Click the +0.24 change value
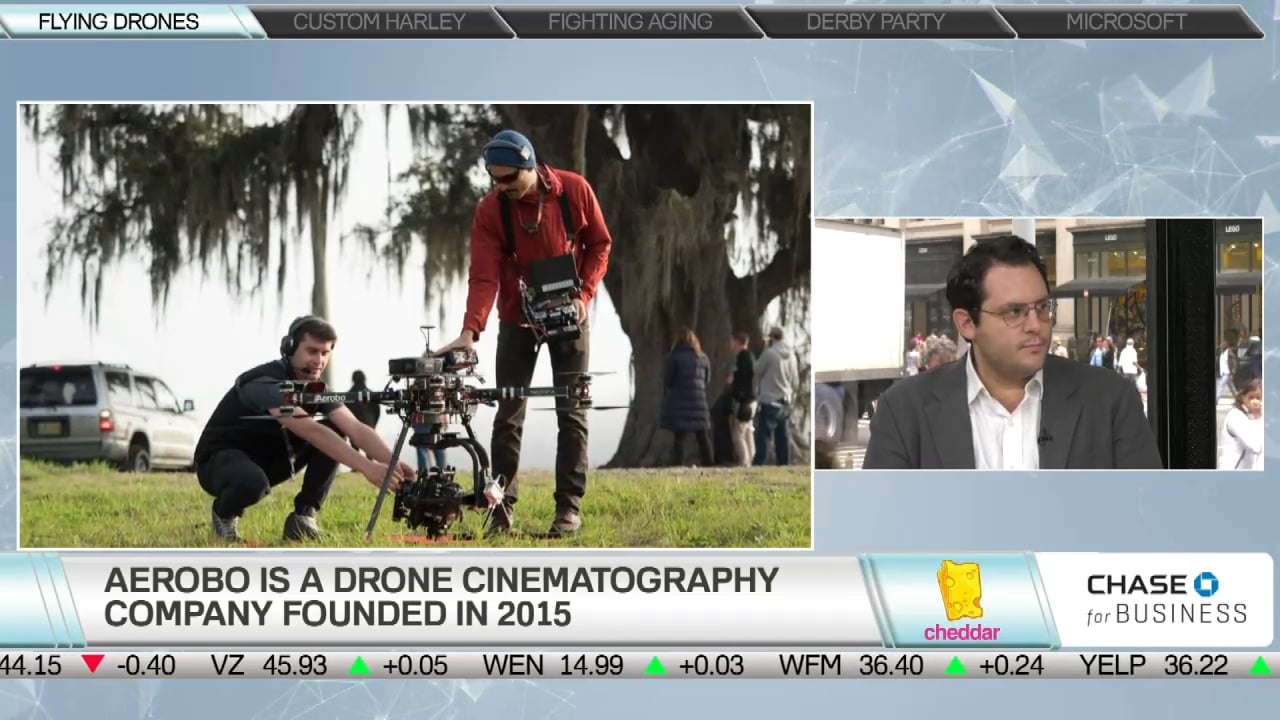This screenshot has height=720, width=1280. tap(1011, 665)
